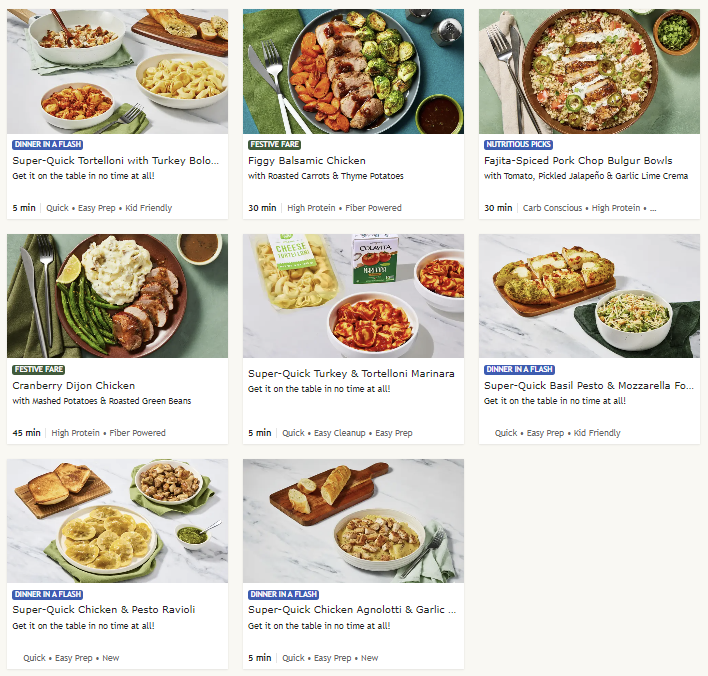Click Super-Quick Turkey & Tortelloni Marinara title

351,374
